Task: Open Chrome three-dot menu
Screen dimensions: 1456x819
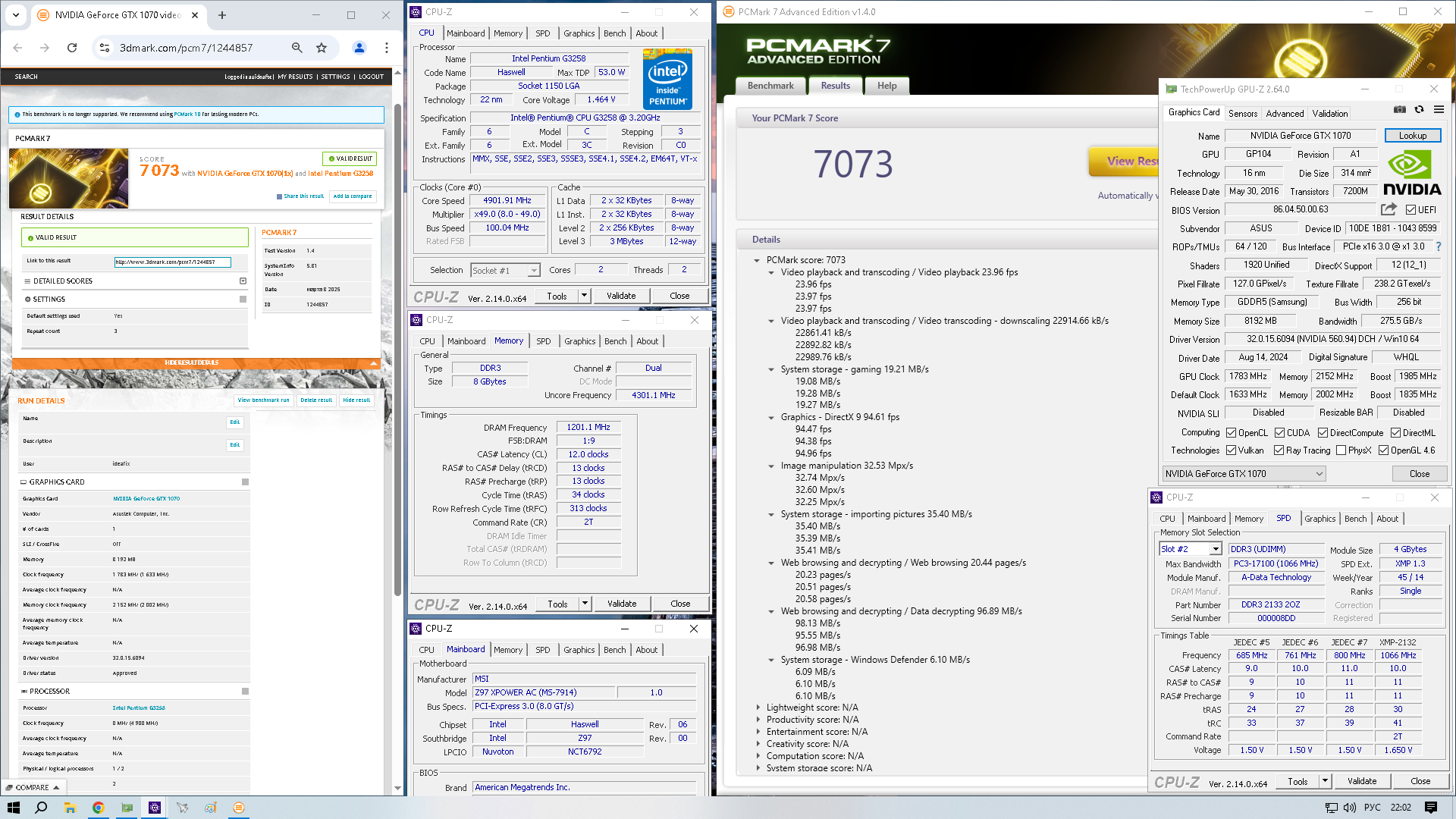Action: click(387, 48)
